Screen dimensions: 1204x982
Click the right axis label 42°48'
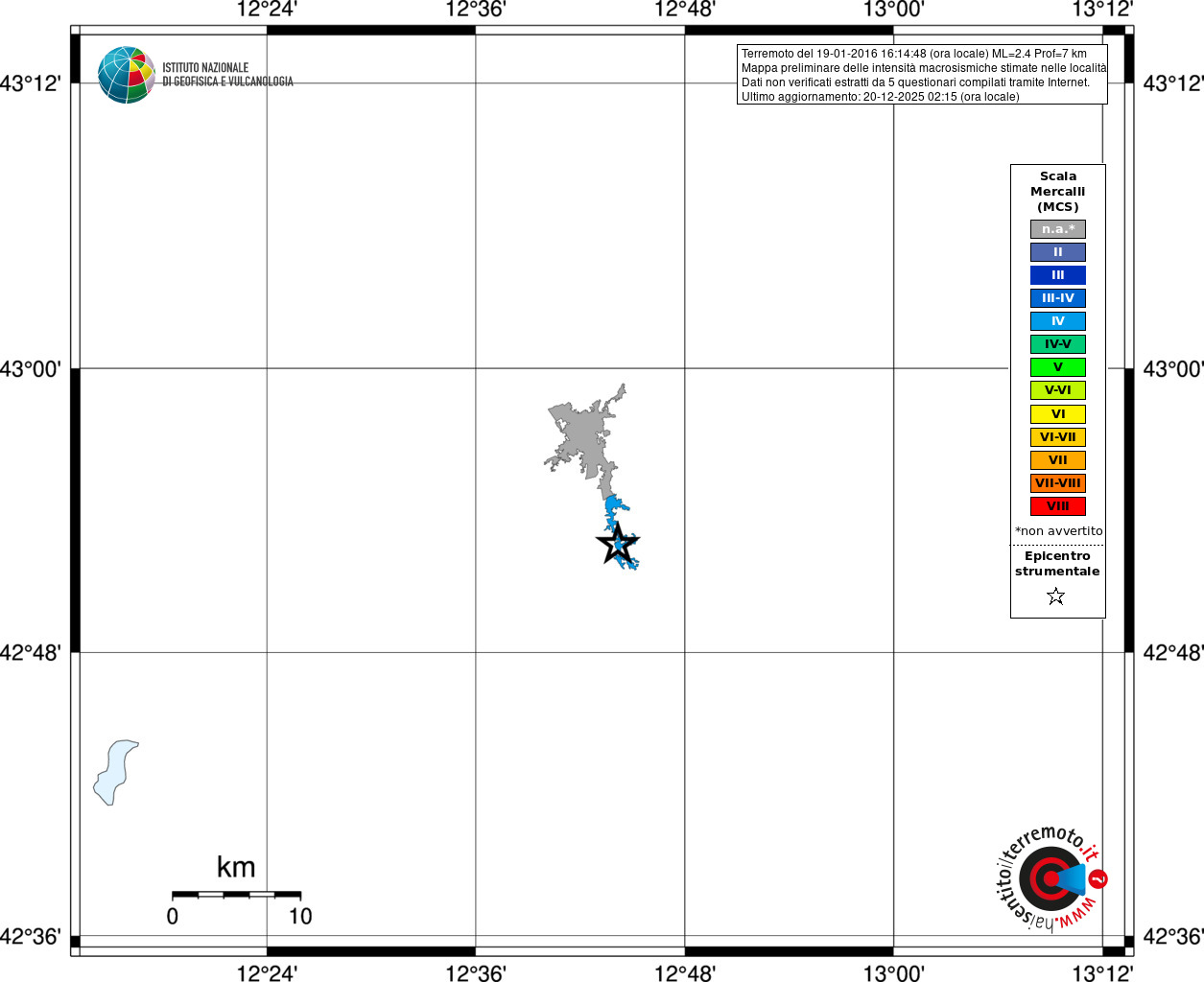(1173, 653)
